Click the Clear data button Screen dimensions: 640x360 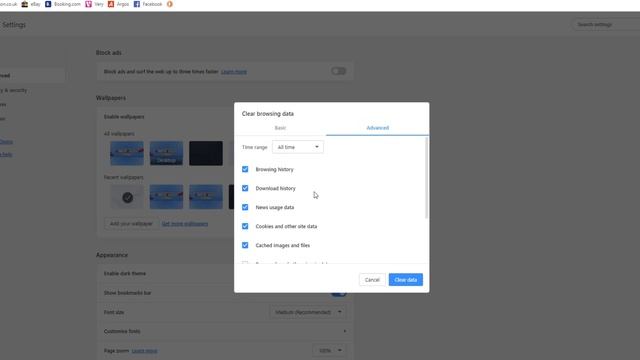click(x=406, y=280)
